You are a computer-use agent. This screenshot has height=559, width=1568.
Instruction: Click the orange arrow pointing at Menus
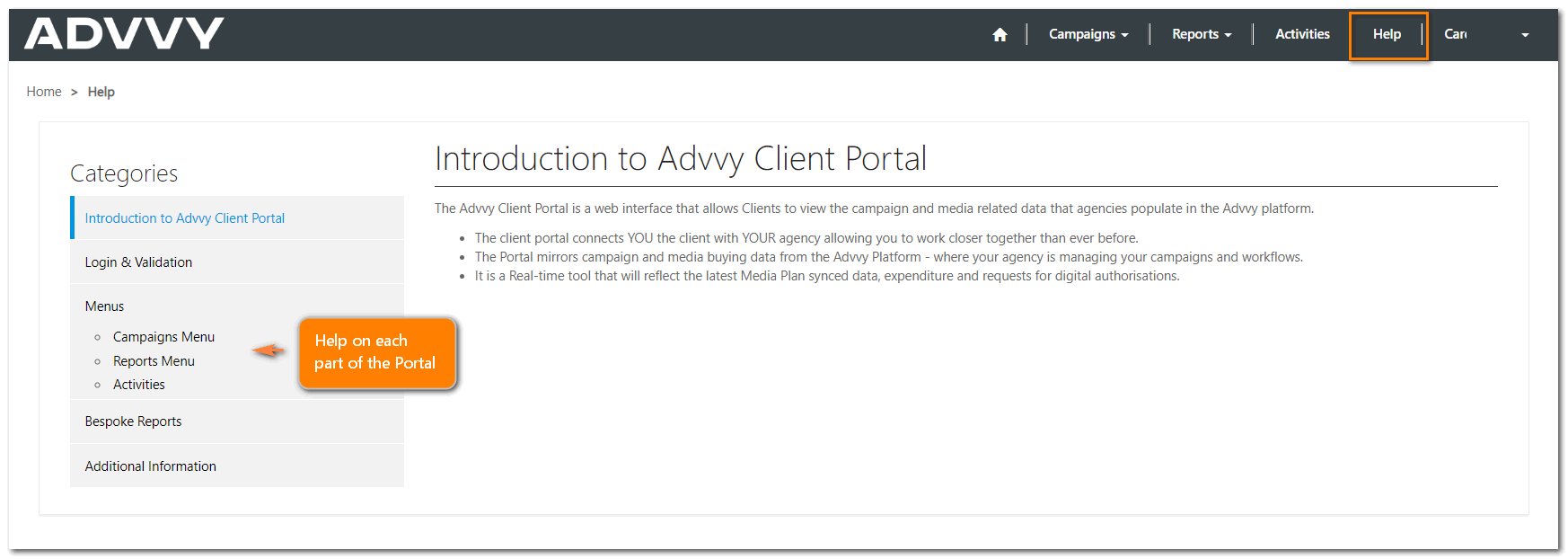pos(269,350)
